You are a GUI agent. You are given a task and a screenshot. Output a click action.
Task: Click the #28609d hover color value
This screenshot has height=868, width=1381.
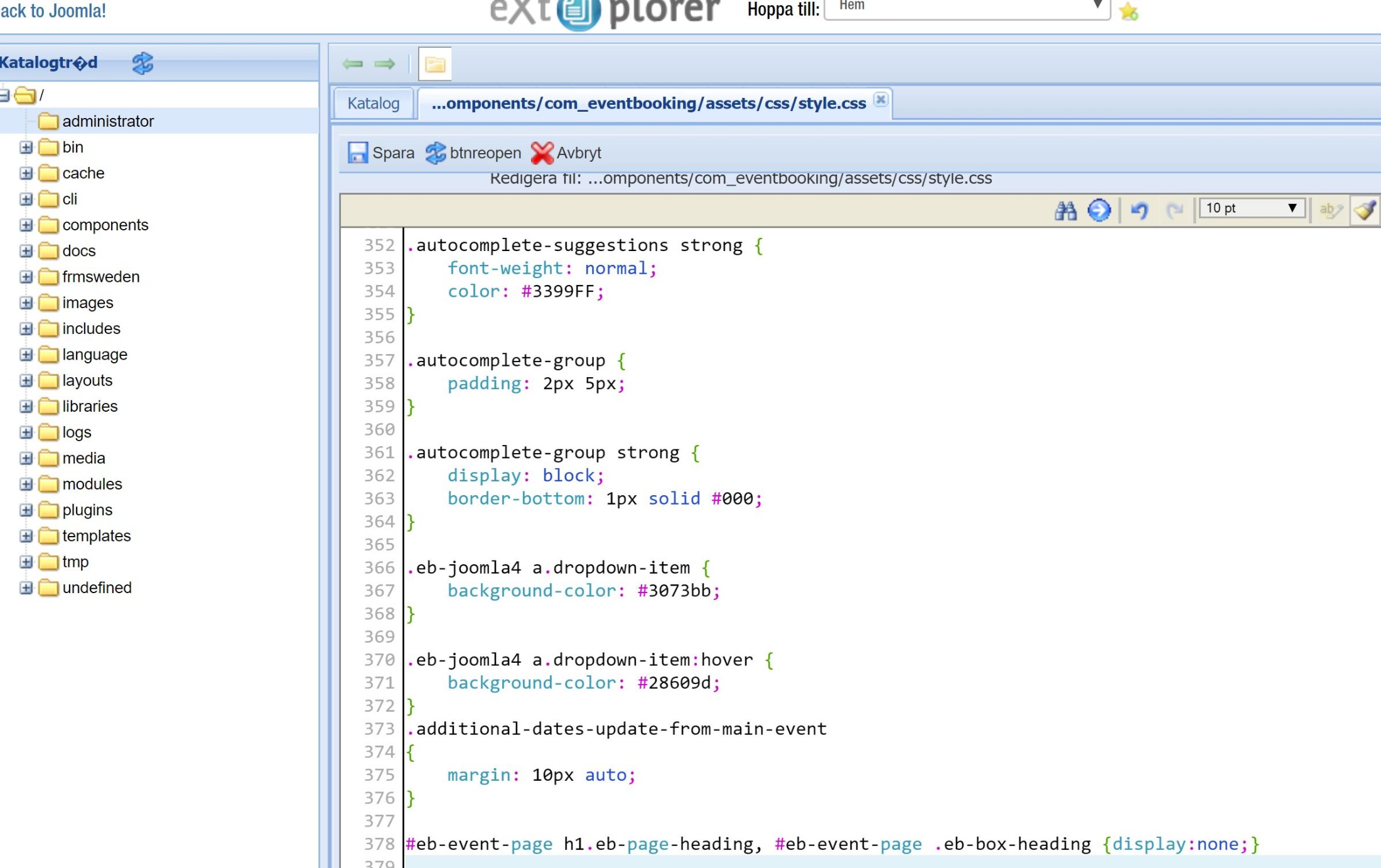point(674,683)
